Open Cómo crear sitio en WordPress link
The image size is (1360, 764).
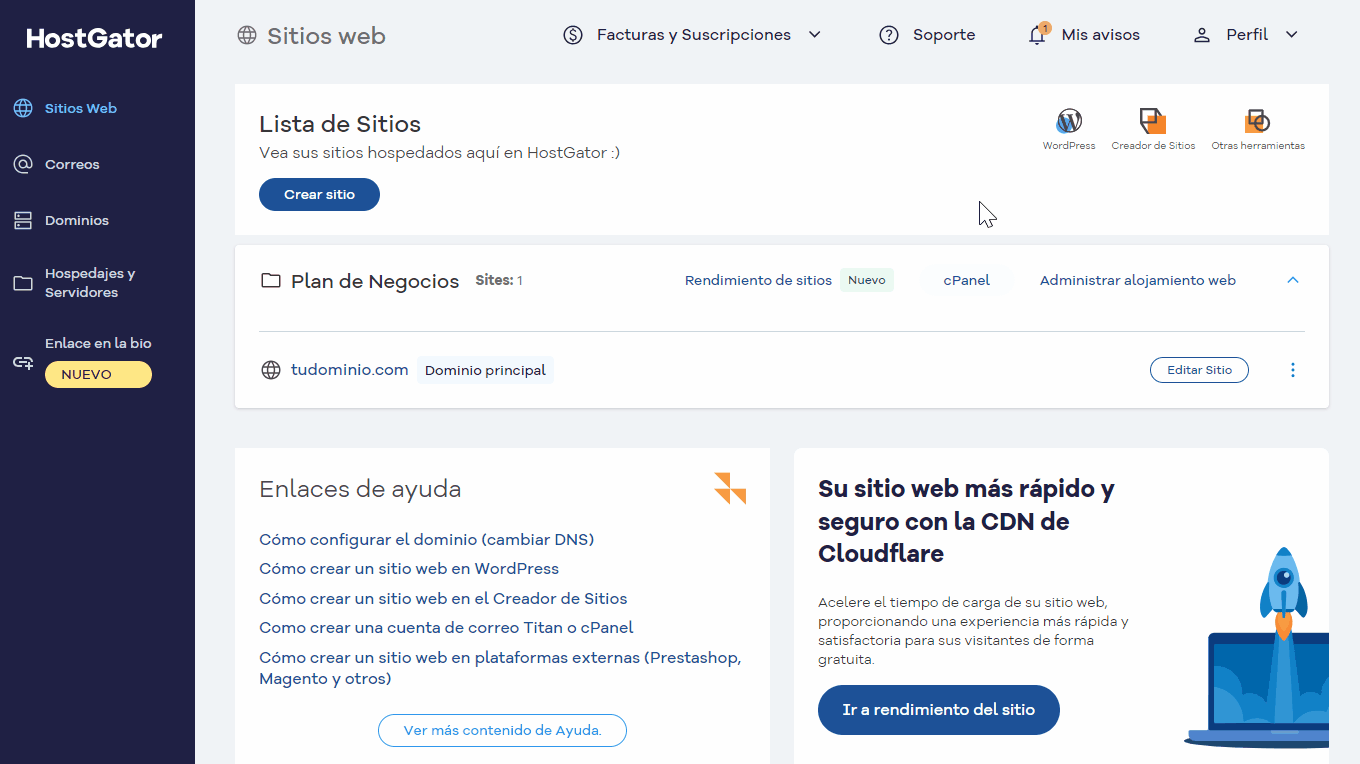click(x=409, y=569)
